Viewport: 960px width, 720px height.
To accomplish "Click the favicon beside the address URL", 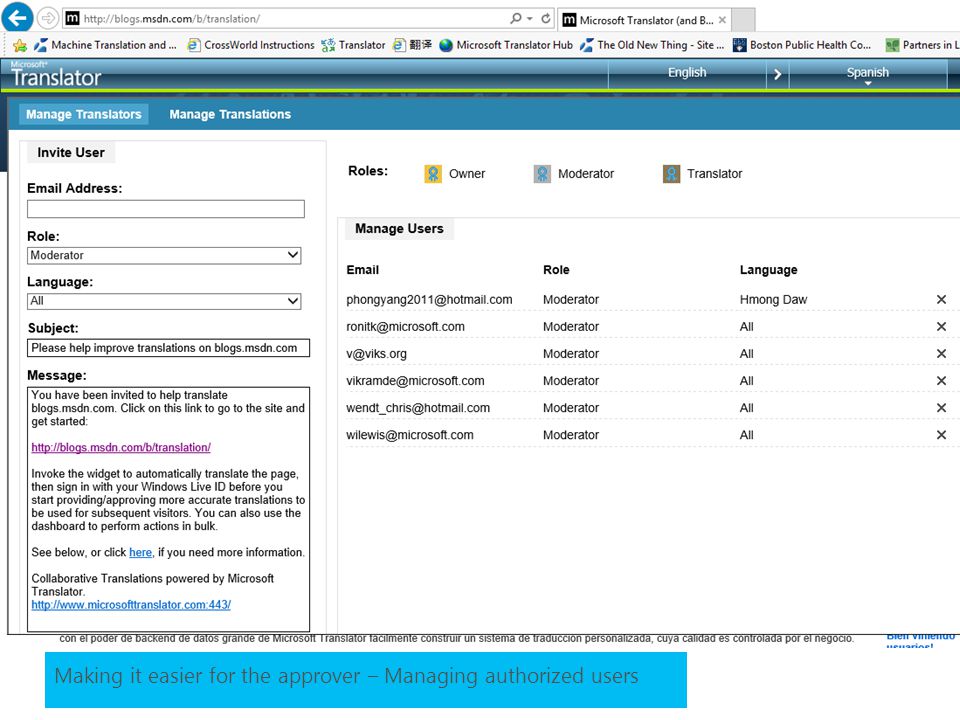I will (x=72, y=18).
